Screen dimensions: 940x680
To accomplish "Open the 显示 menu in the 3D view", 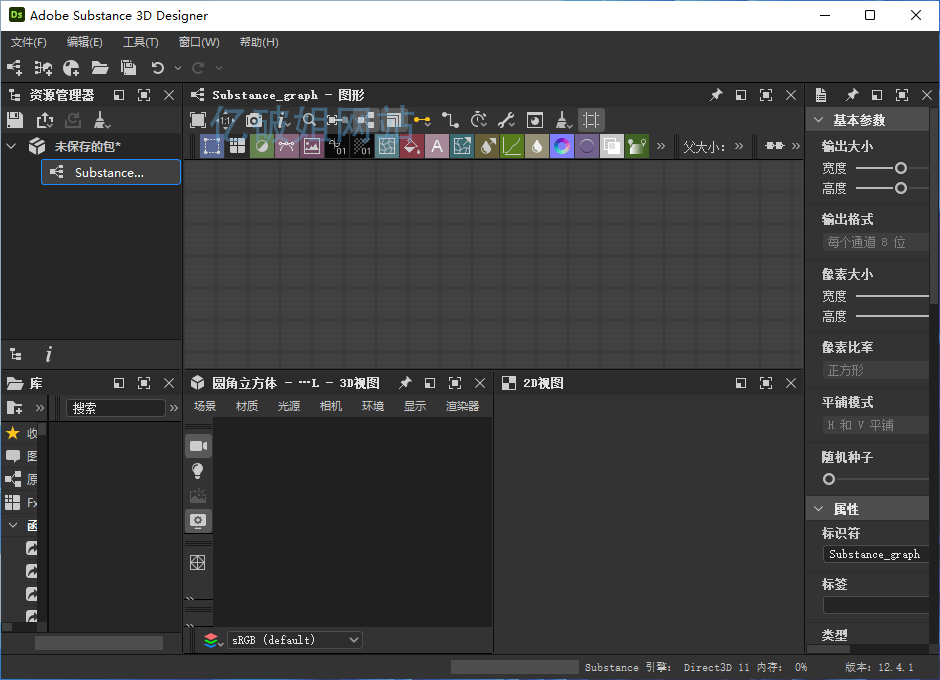I will coord(415,406).
